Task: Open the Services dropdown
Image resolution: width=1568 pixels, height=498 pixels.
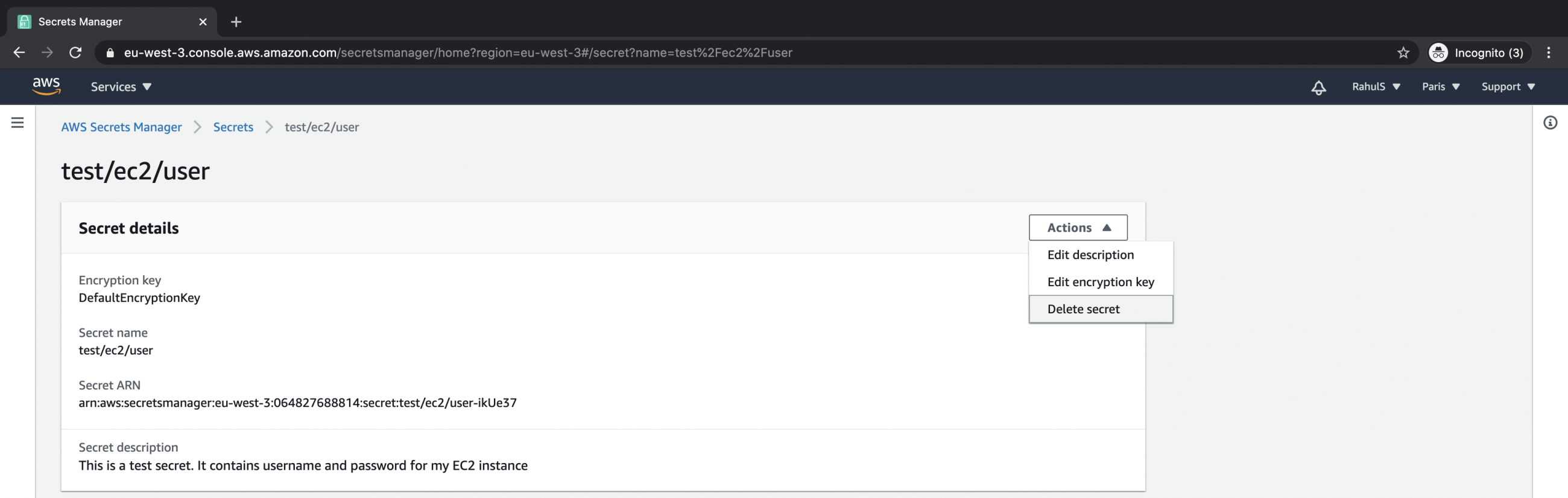Action: coord(120,86)
